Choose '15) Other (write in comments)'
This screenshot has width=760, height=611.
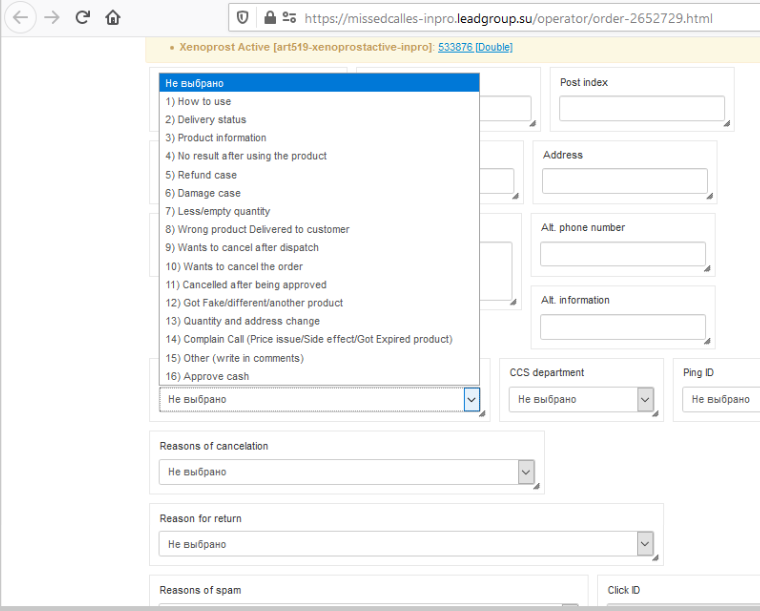[x=319, y=358]
